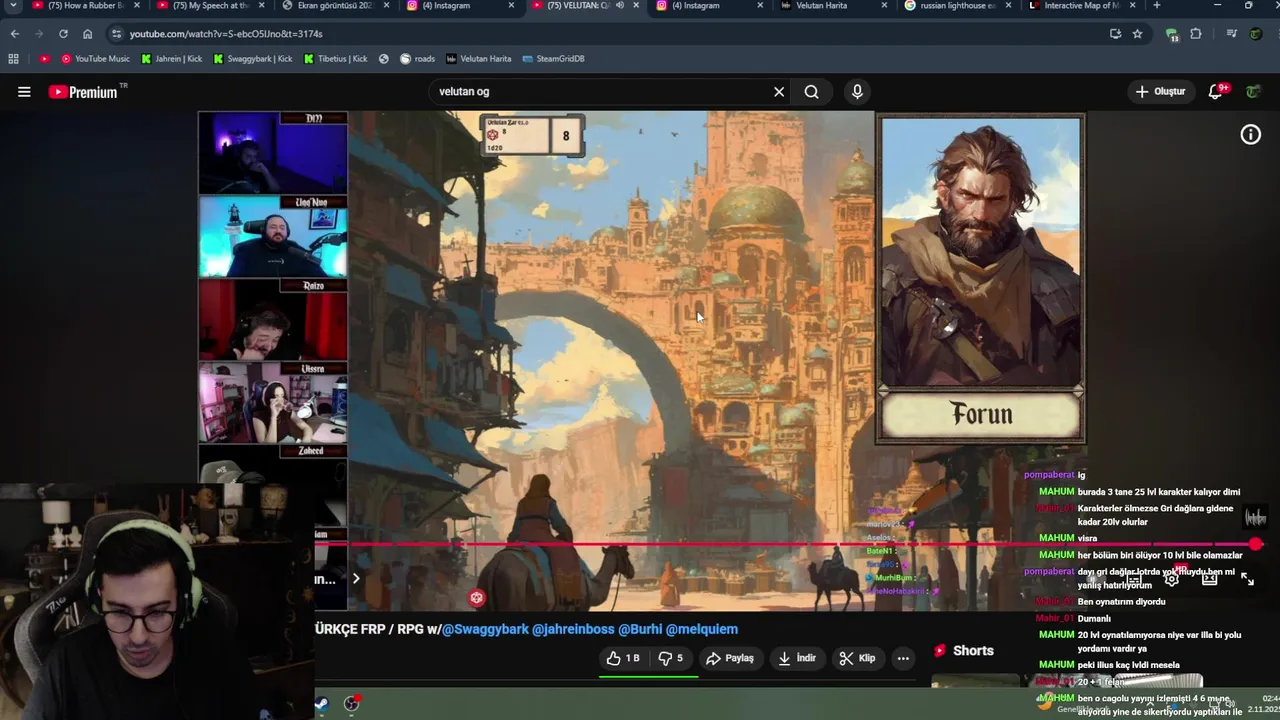
Task: Open the @jahreinboss channel link
Action: pyautogui.click(x=573, y=629)
